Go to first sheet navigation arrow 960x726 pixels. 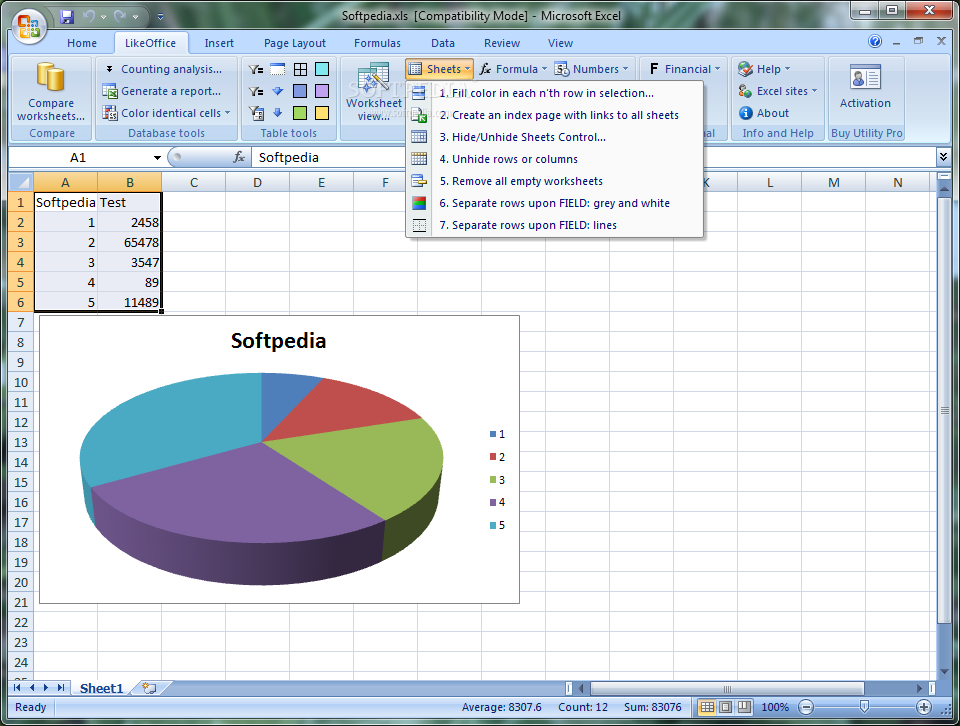(x=18, y=688)
